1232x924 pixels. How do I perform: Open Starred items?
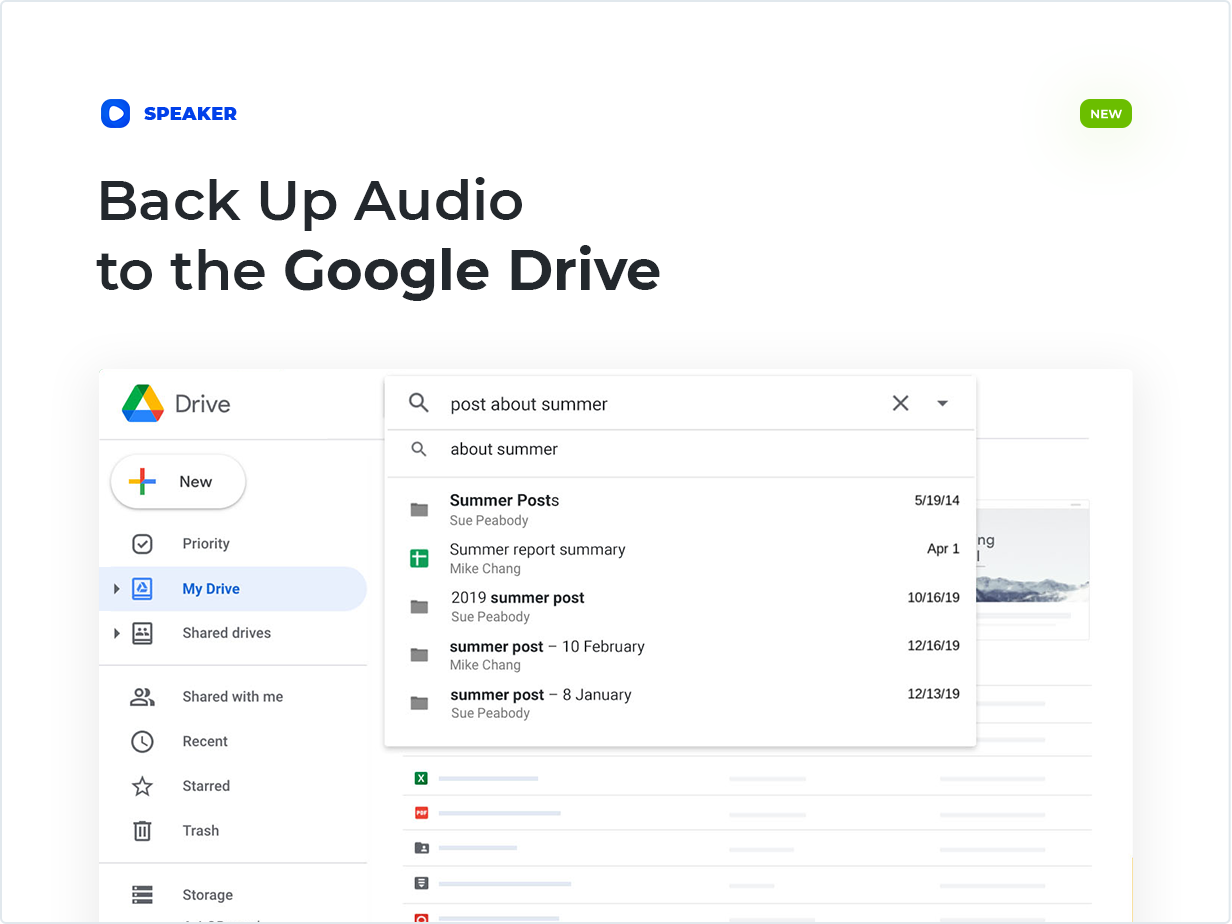coord(206,786)
